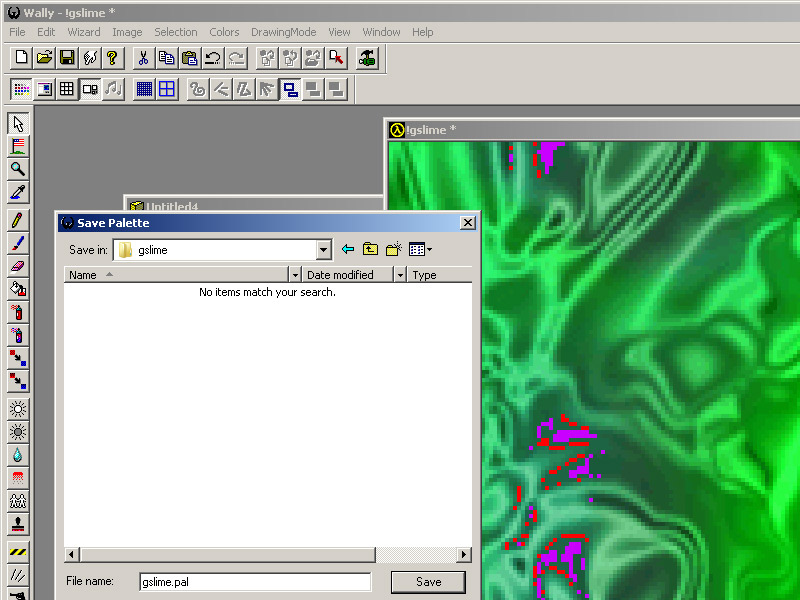This screenshot has height=600, width=800.
Task: Click the File name input field
Action: 255,582
